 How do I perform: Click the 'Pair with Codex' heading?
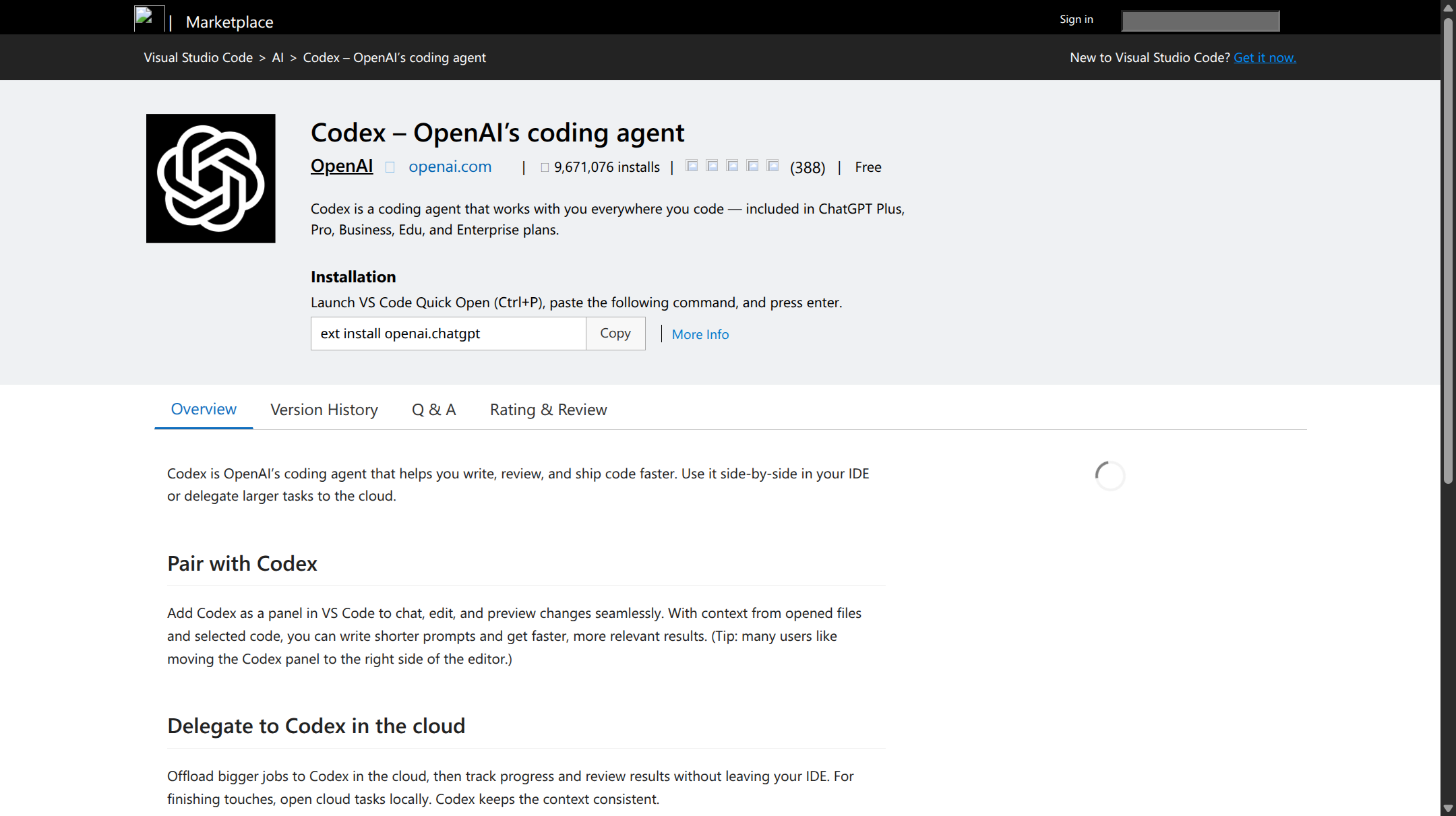click(242, 563)
